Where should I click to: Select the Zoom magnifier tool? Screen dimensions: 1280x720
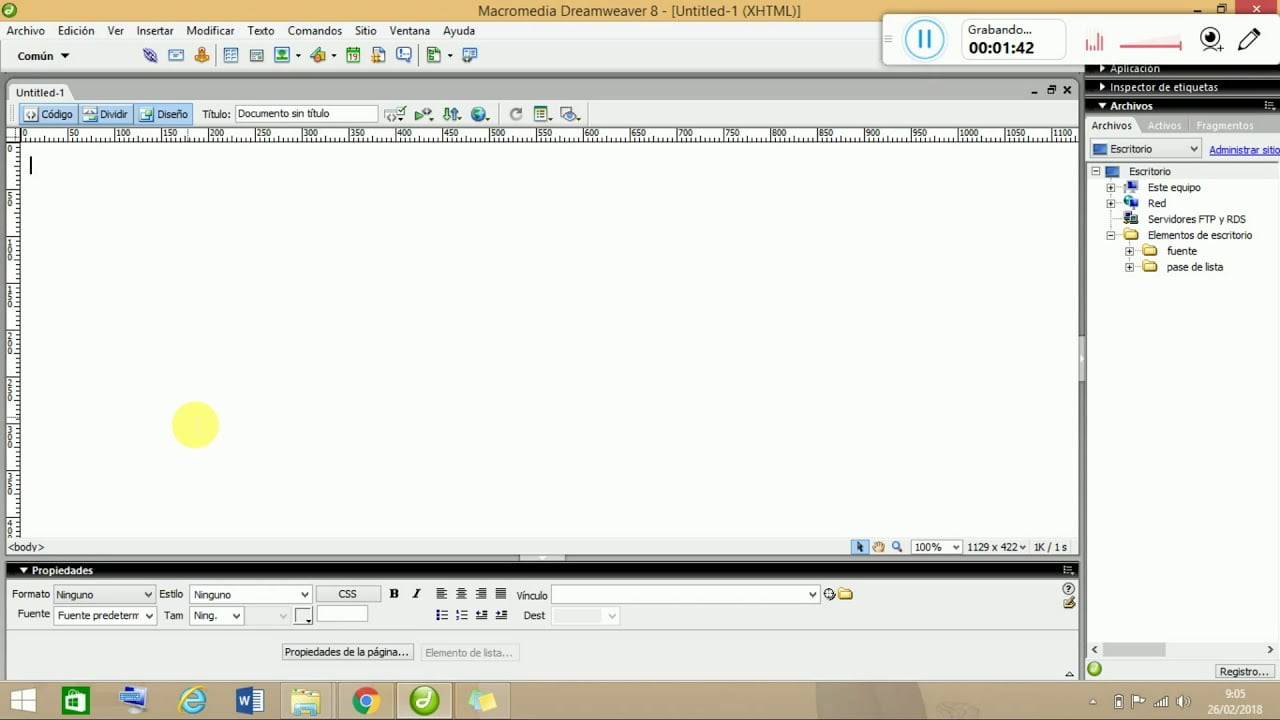coord(897,547)
